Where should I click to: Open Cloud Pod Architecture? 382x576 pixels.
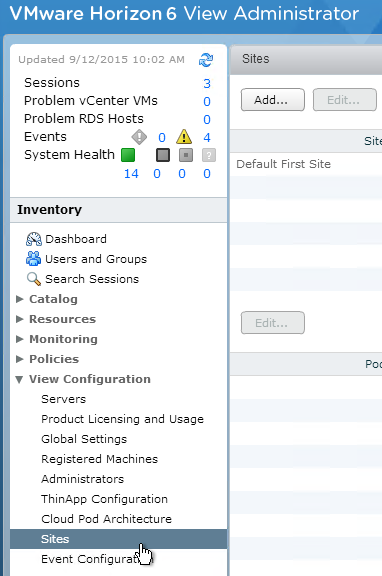pyautogui.click(x=107, y=519)
